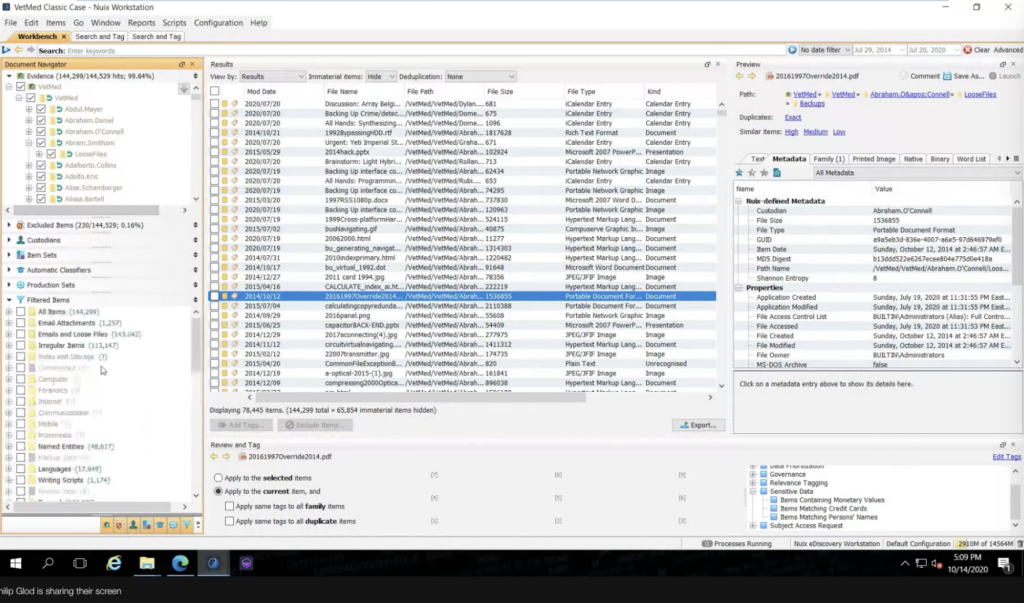1024x603 pixels.
Task: Open Windows taskbar search
Action: point(48,563)
